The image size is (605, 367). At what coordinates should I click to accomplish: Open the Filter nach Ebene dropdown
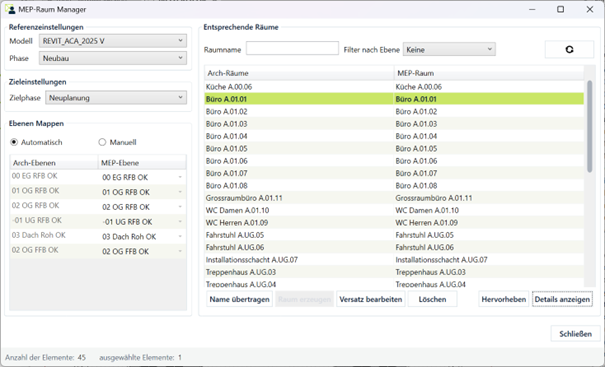click(x=449, y=49)
